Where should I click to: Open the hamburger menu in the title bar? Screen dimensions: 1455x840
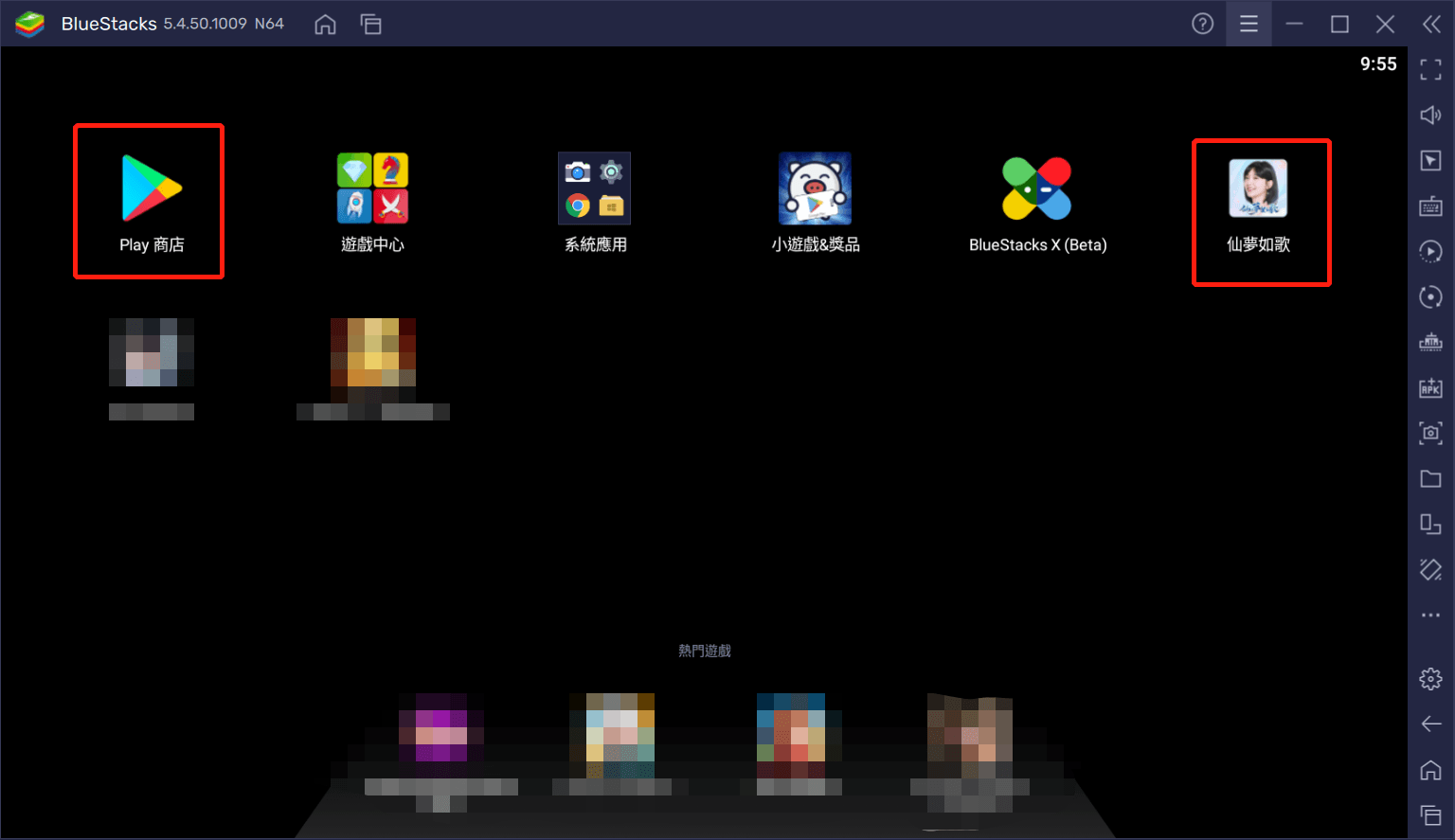point(1248,24)
